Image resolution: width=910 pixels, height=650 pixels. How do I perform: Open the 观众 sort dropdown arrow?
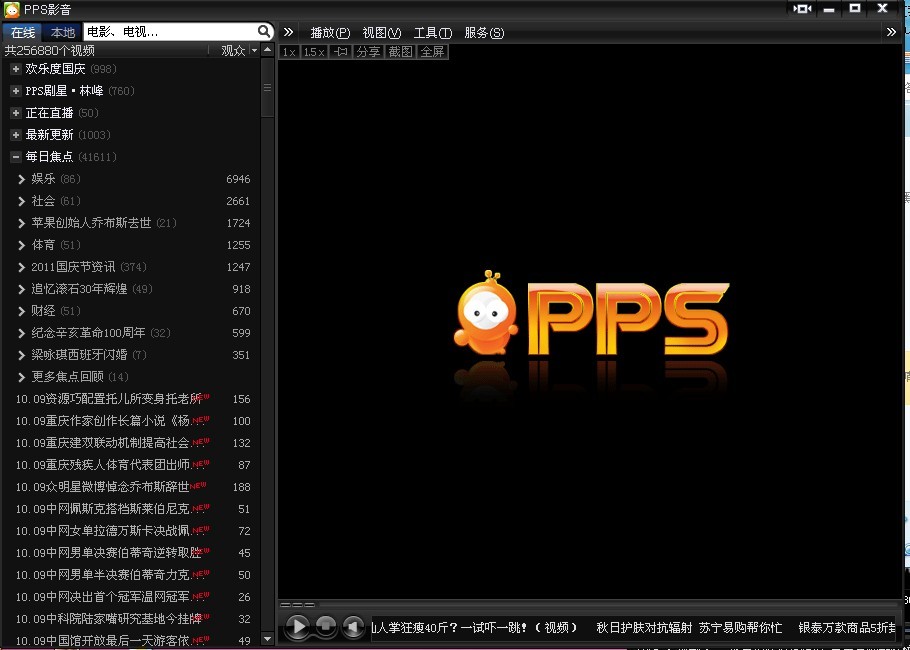[x=254, y=50]
